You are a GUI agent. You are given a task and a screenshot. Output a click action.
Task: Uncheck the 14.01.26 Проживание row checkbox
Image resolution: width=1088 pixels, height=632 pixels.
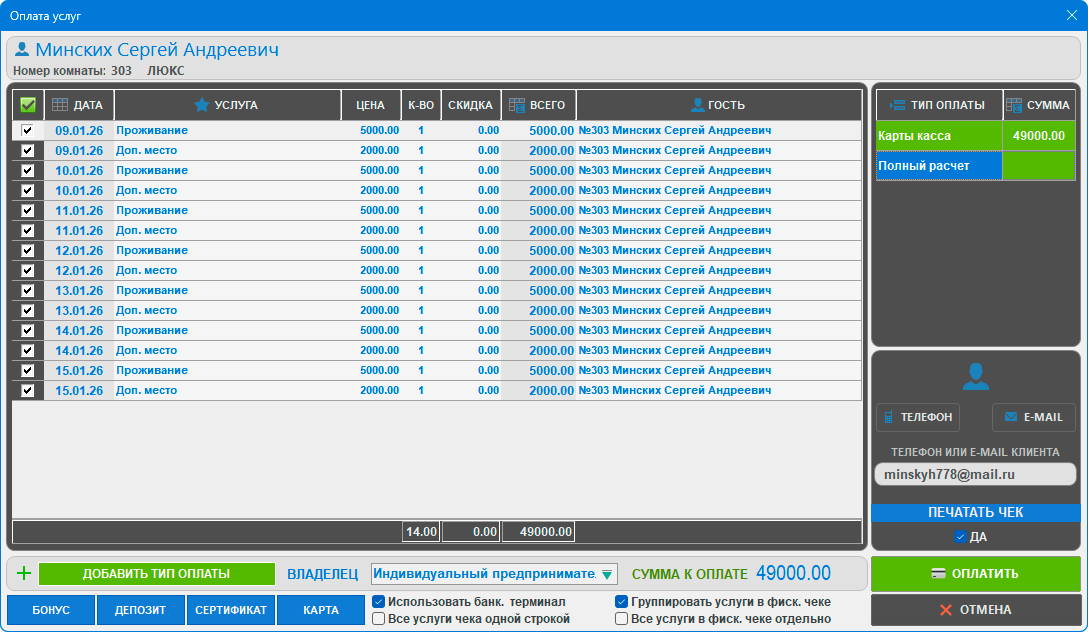pyautogui.click(x=28, y=330)
